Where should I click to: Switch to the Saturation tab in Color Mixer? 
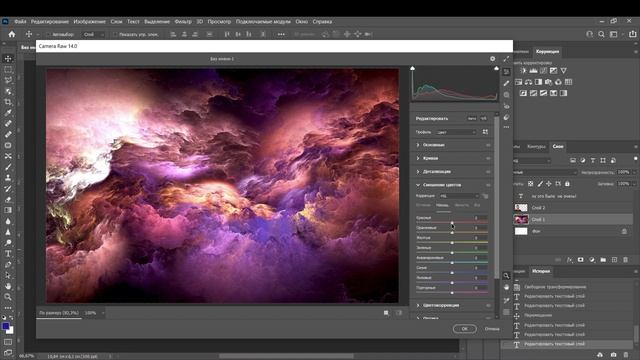click(x=442, y=205)
